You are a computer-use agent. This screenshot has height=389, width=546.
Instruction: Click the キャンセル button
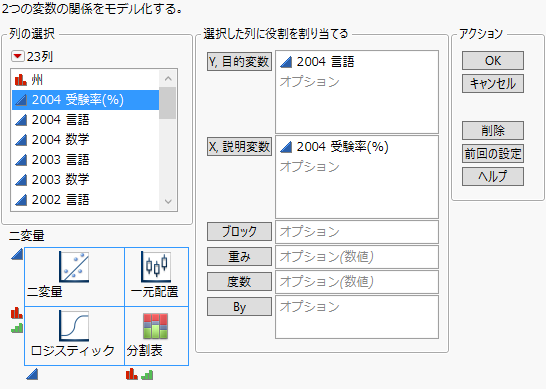pos(493,84)
